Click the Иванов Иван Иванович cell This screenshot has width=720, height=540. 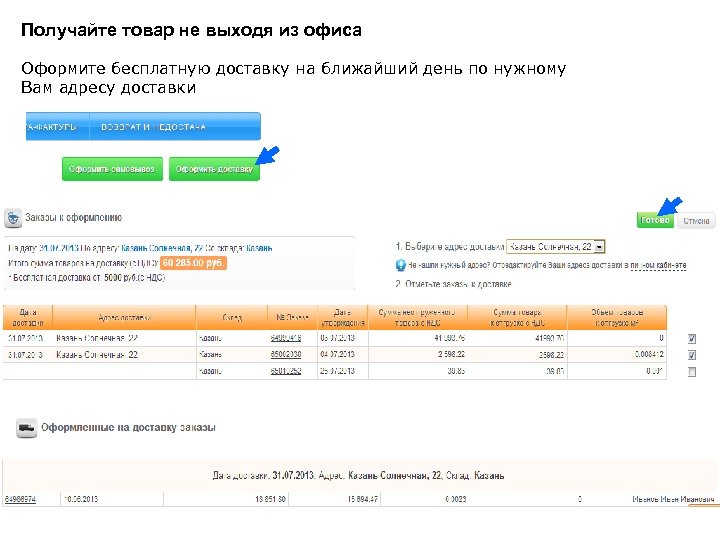point(673,499)
